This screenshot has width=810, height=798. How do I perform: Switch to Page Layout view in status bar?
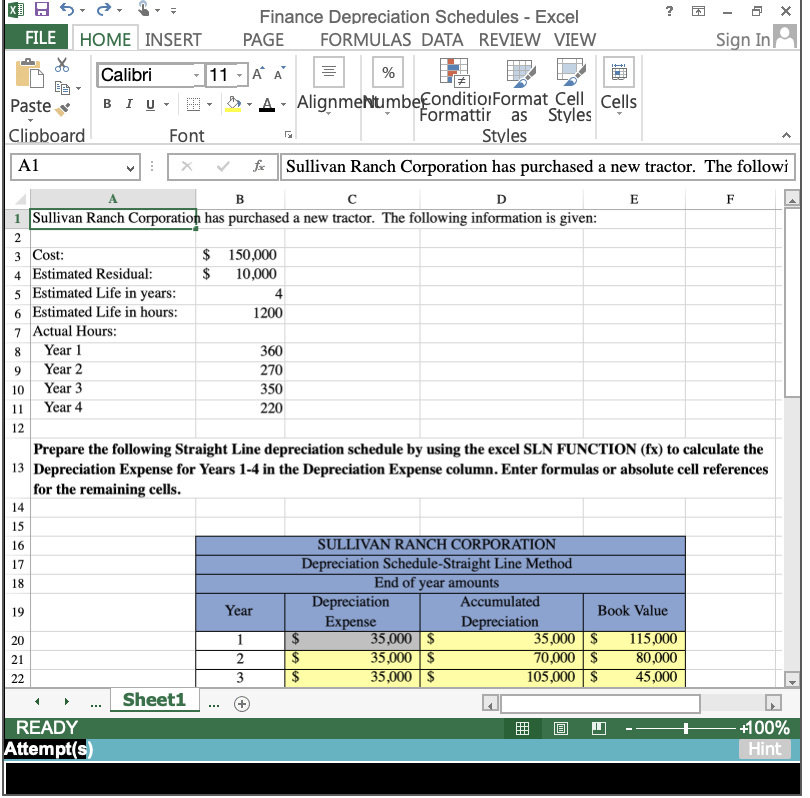561,728
